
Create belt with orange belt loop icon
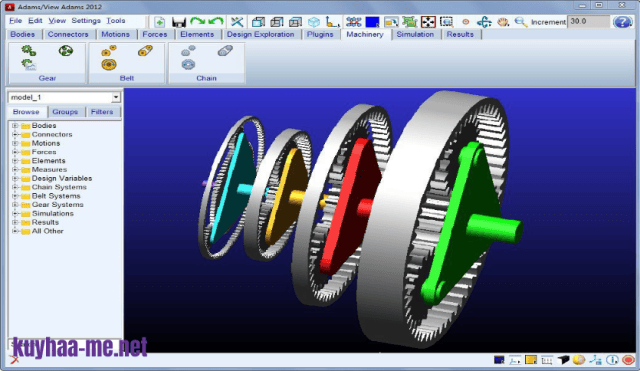pos(145,51)
